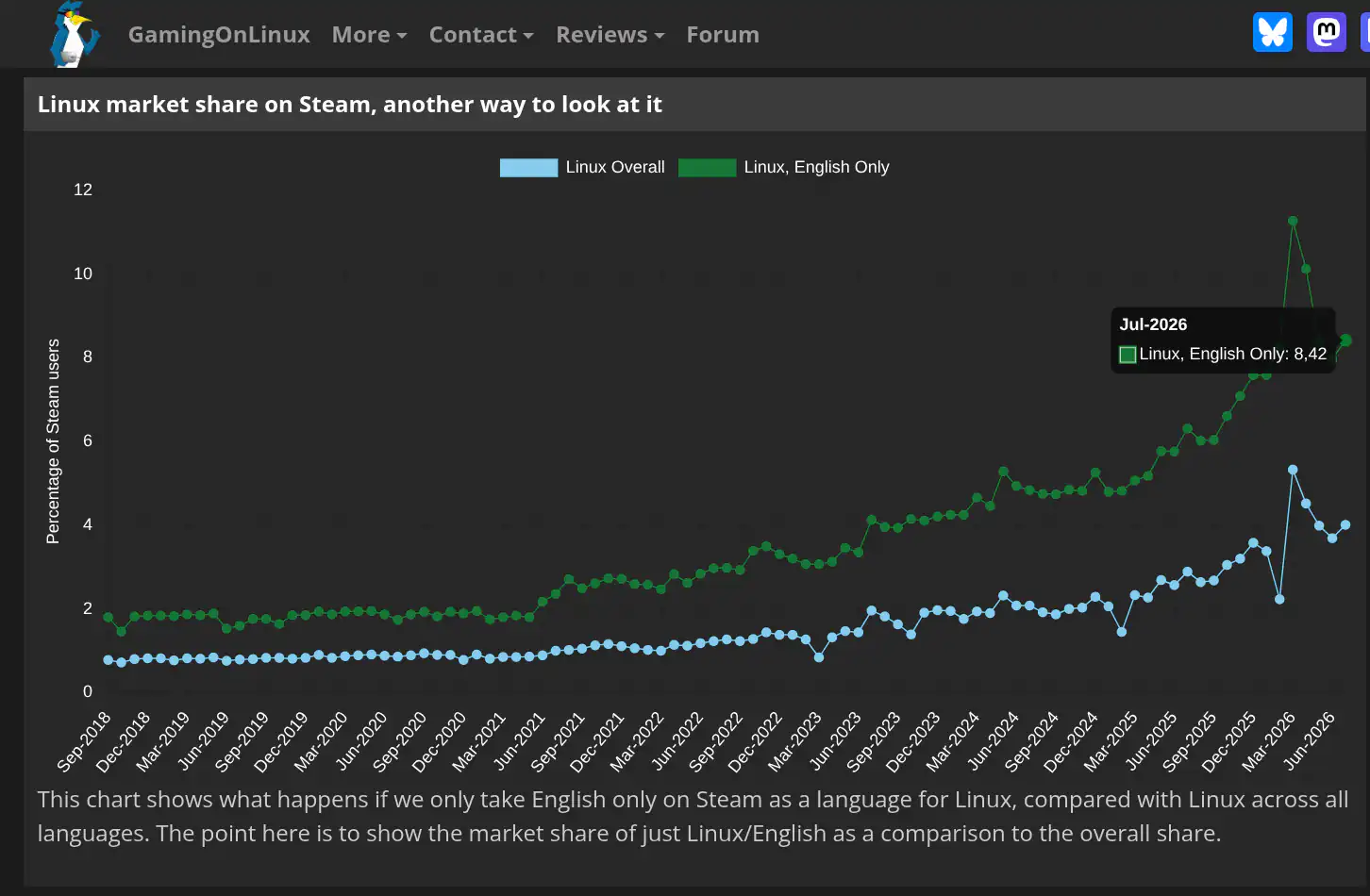Click the y-axis value 8
Image resolution: width=1370 pixels, height=896 pixels.
coord(88,357)
